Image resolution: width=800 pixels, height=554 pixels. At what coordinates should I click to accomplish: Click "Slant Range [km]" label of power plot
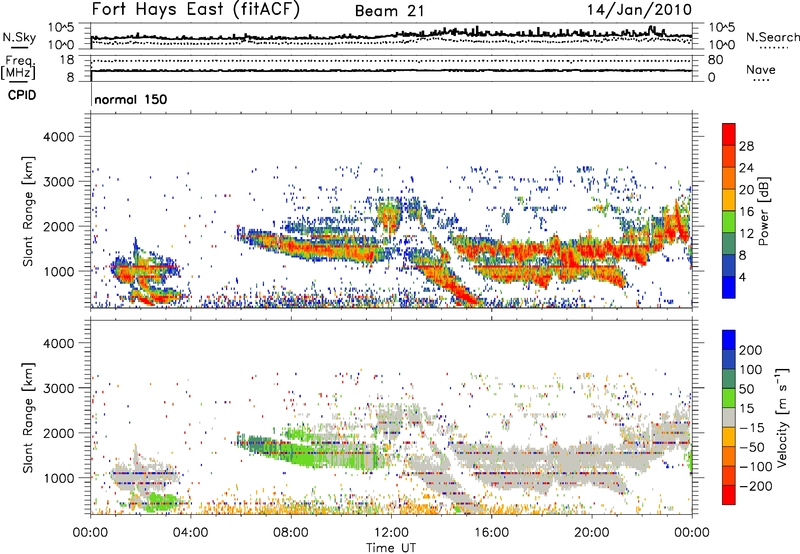29,211
